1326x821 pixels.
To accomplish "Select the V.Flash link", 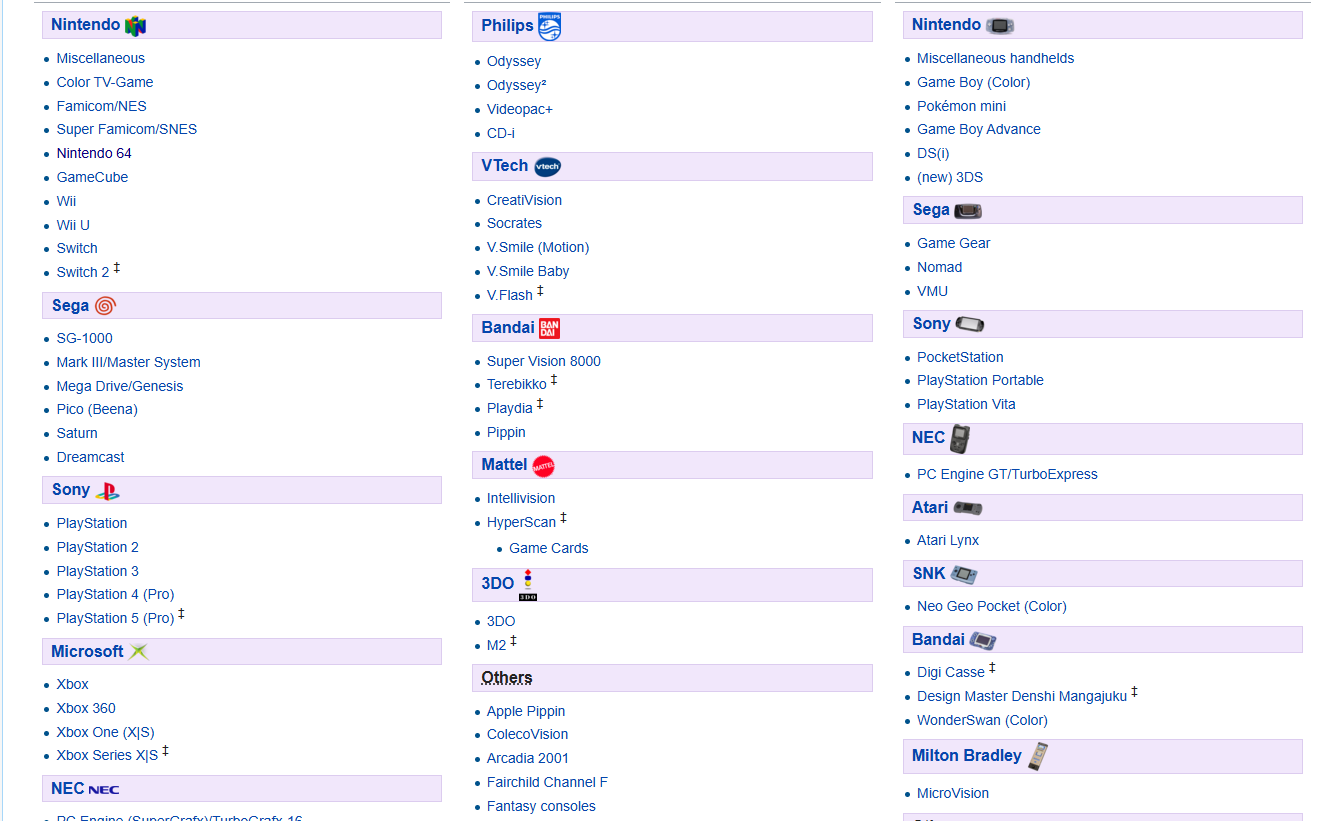I will click(x=510, y=295).
